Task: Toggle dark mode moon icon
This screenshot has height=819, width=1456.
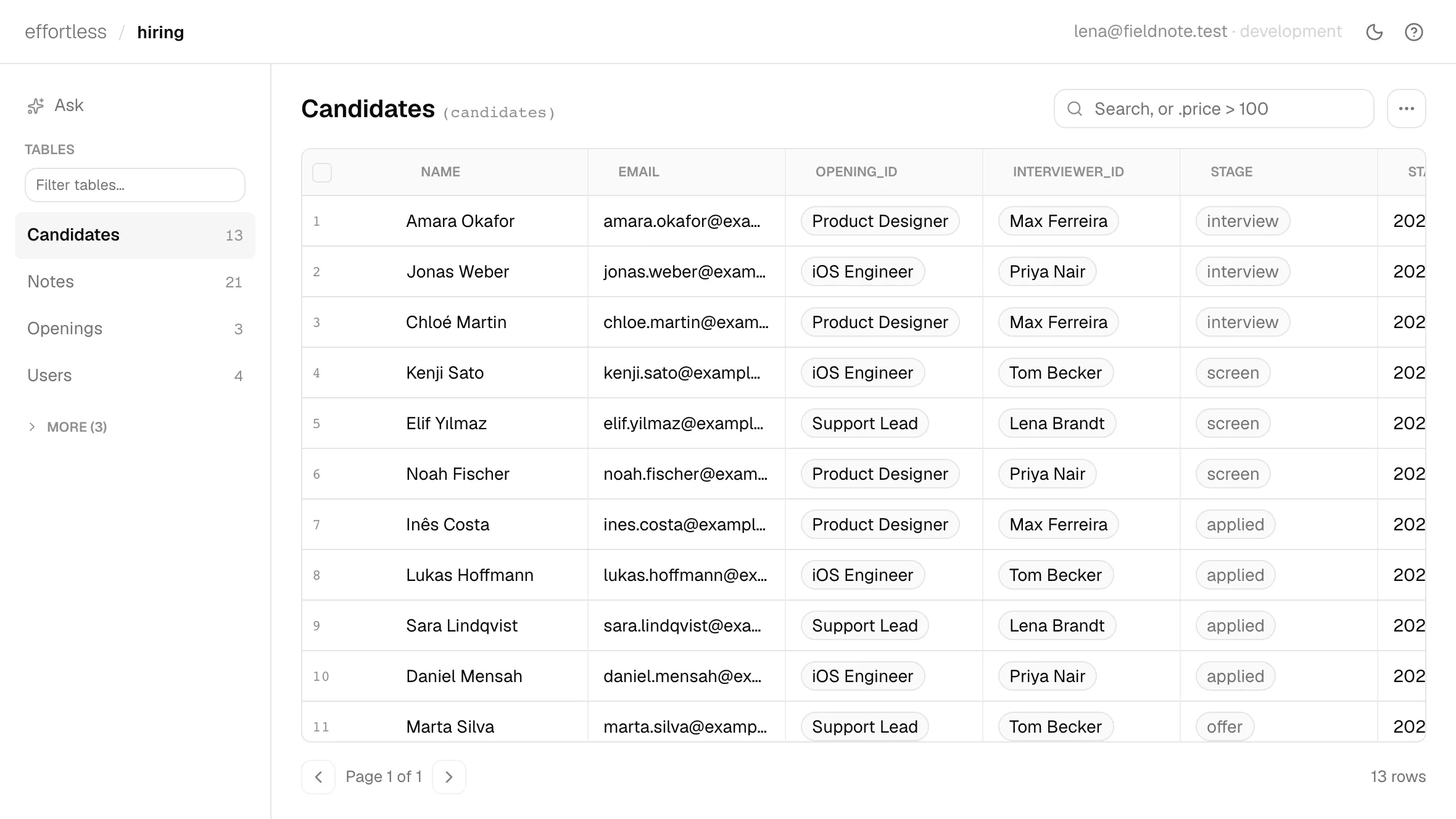Action: 1375,32
